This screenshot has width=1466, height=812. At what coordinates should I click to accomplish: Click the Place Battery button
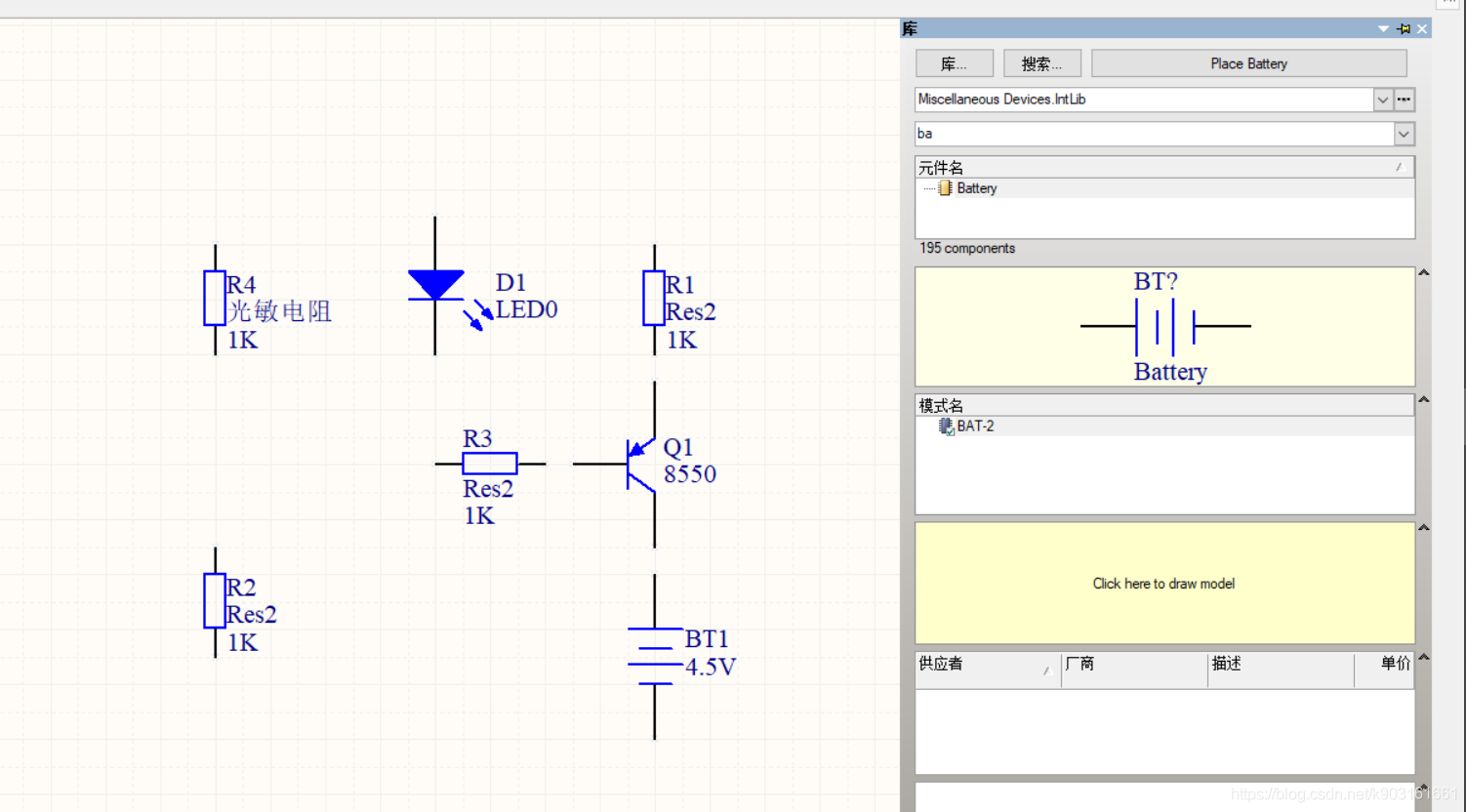point(1248,63)
